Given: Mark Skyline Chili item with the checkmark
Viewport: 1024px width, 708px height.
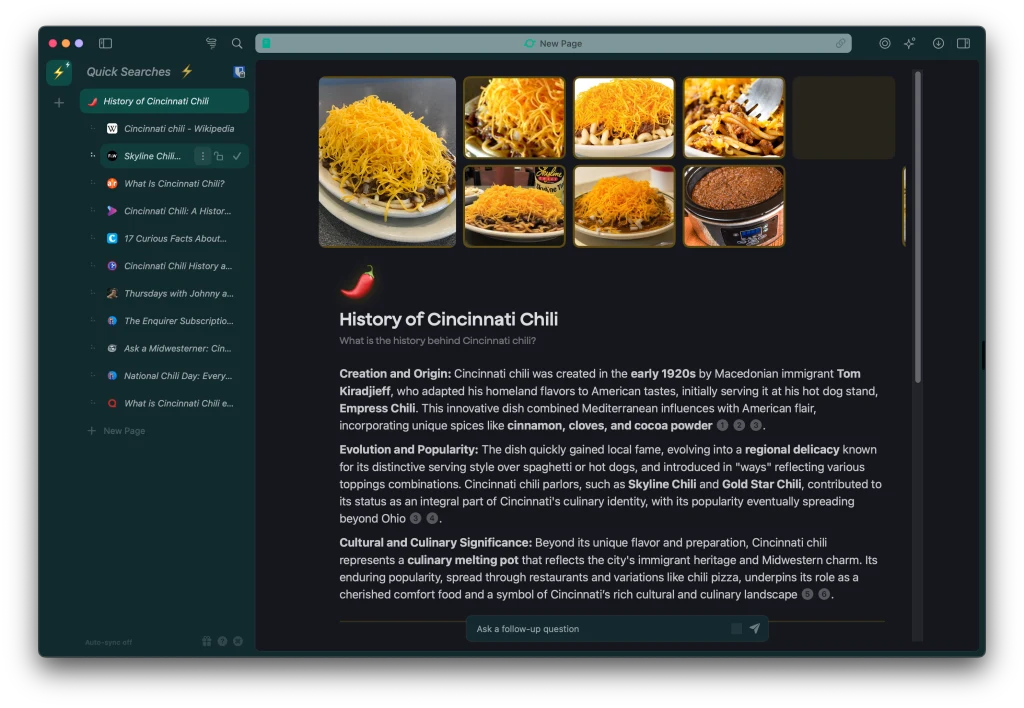Looking at the screenshot, I should (237, 156).
